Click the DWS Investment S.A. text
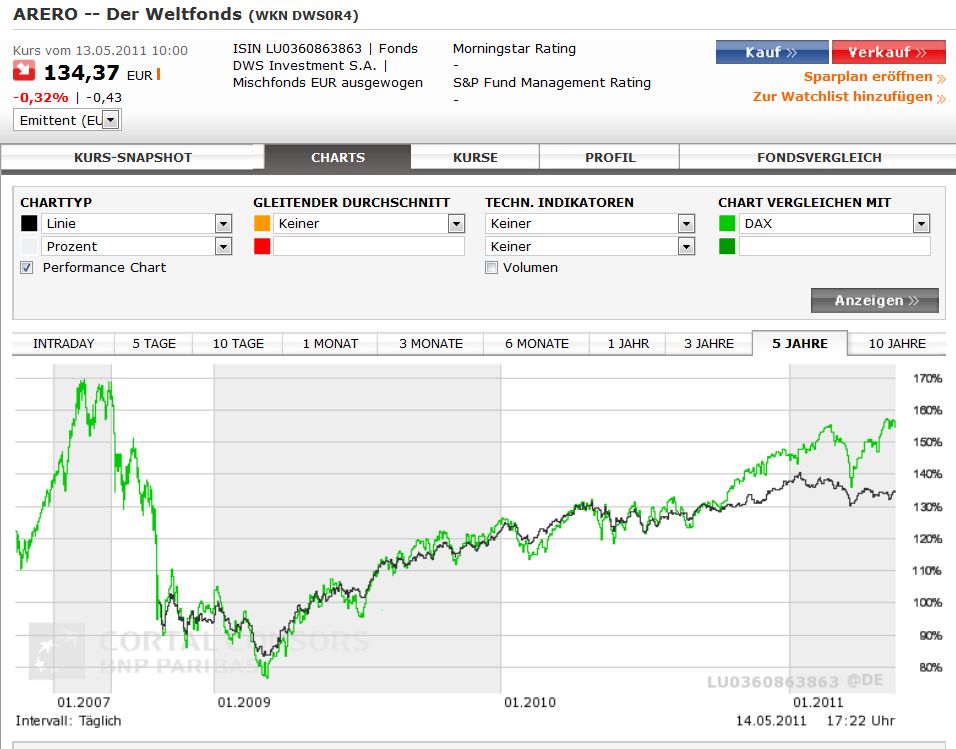Screen dimensions: 956x749 305,66
